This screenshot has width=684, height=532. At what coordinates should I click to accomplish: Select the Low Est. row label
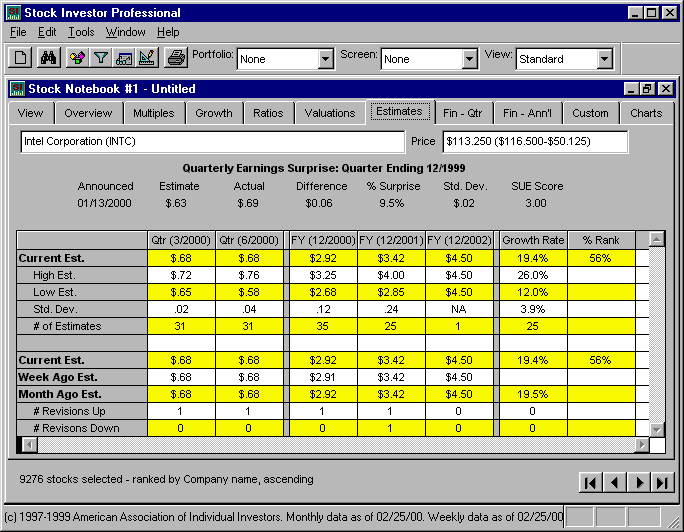click(82, 292)
